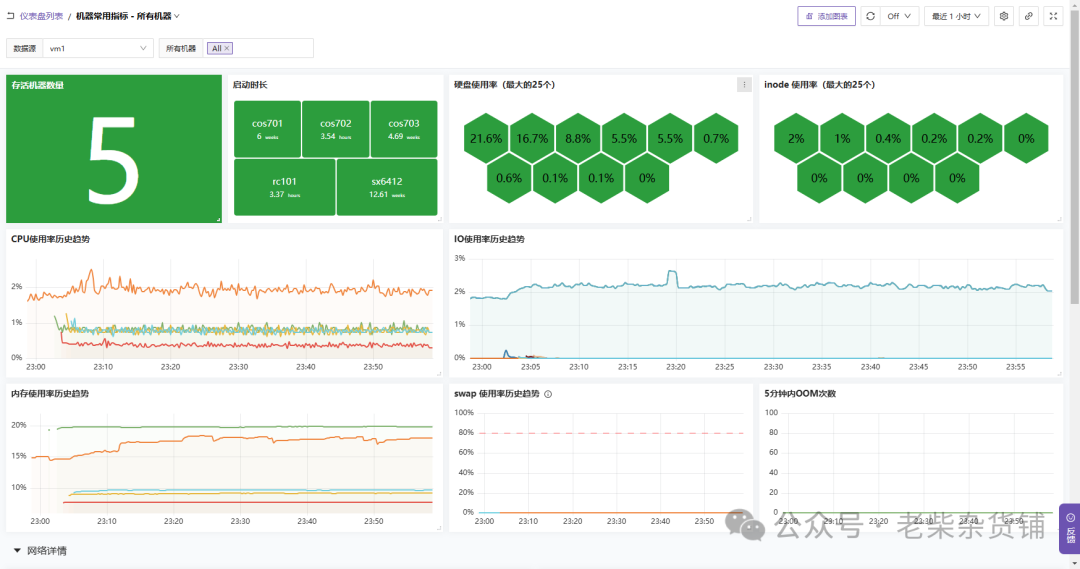Click the 添加图表 button
The height and width of the screenshot is (569, 1080).
827,16
